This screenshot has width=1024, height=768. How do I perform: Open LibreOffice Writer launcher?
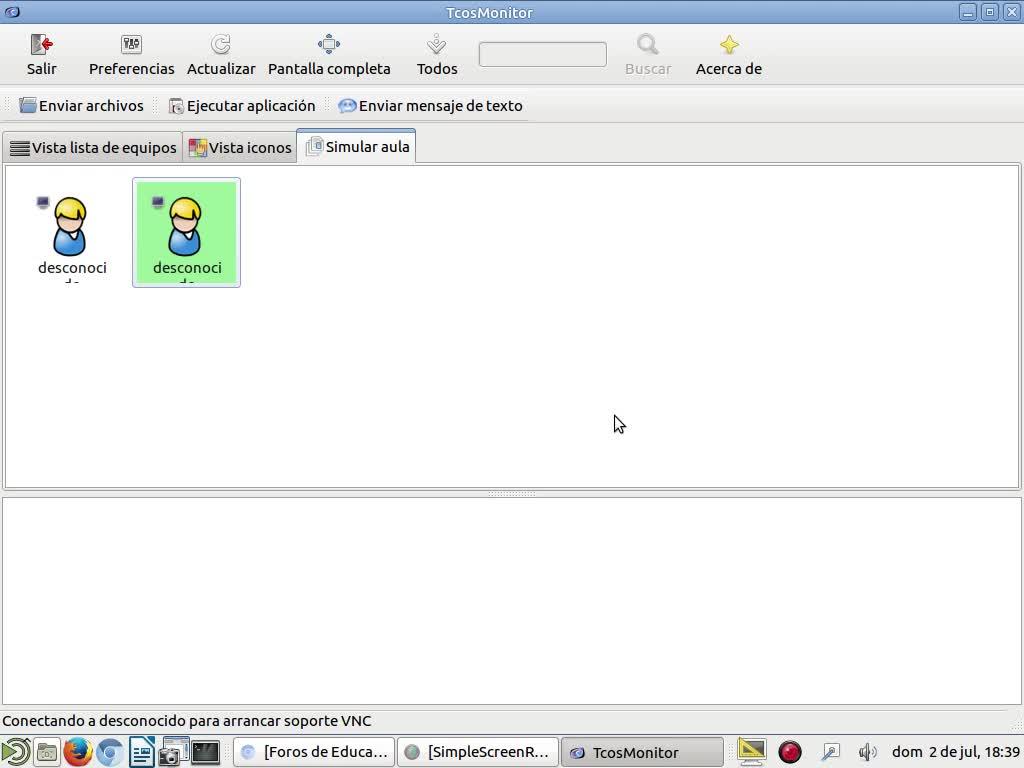tap(142, 752)
